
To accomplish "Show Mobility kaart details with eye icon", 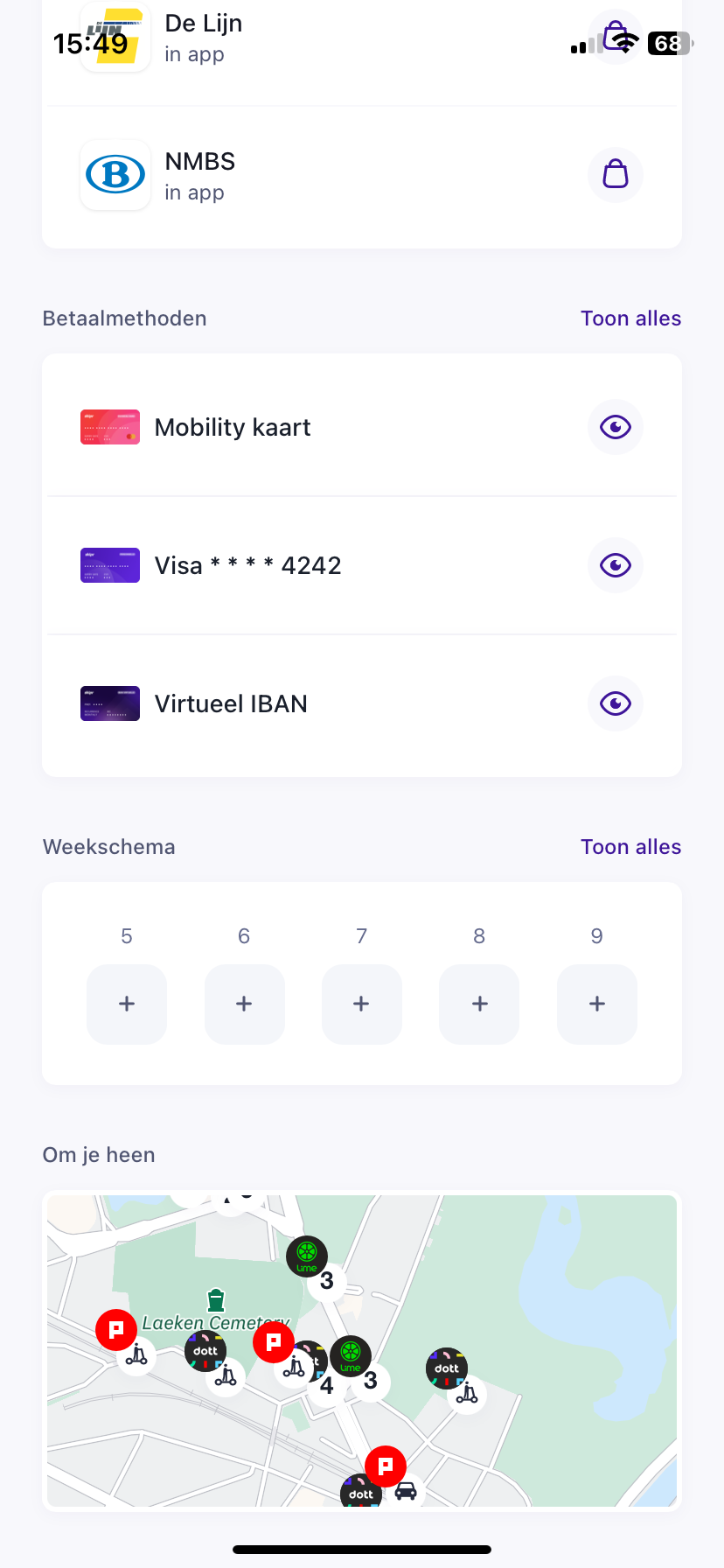I will click(616, 427).
